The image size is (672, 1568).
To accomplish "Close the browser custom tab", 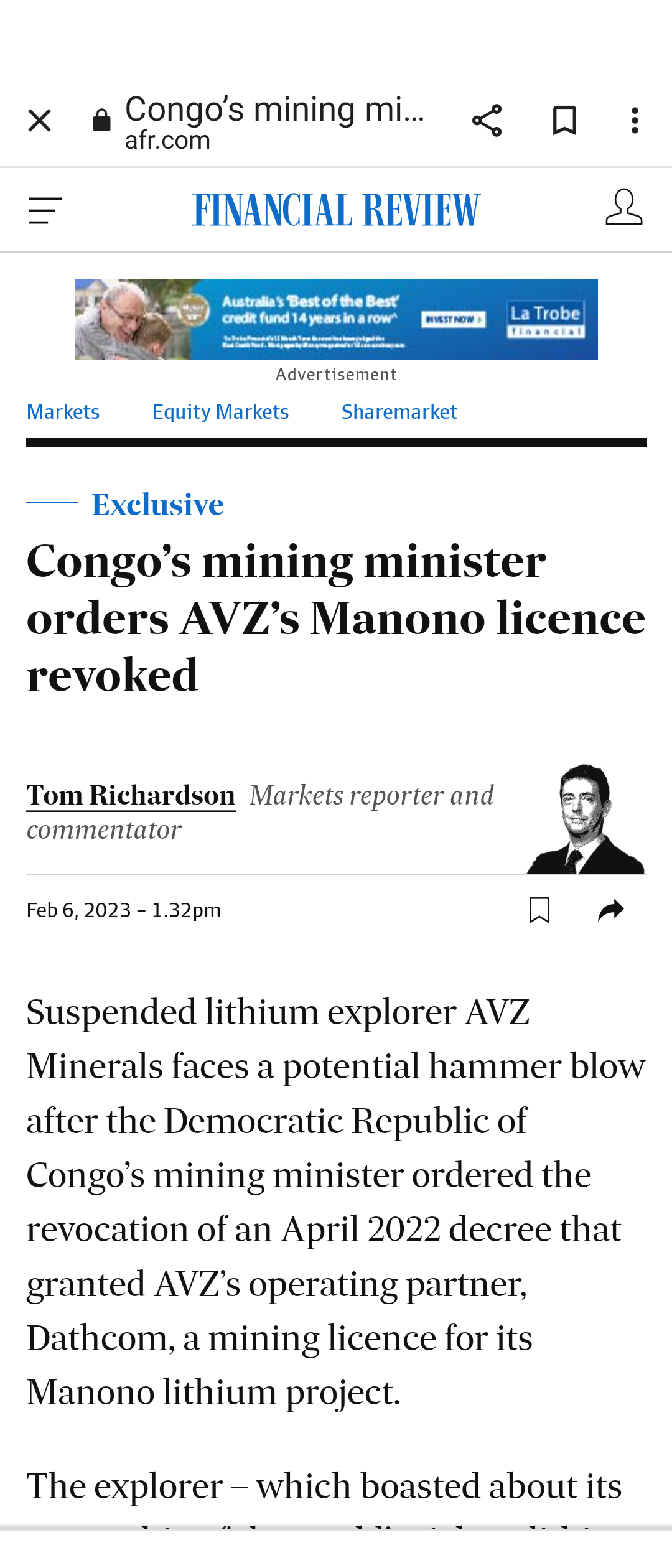I will click(39, 121).
